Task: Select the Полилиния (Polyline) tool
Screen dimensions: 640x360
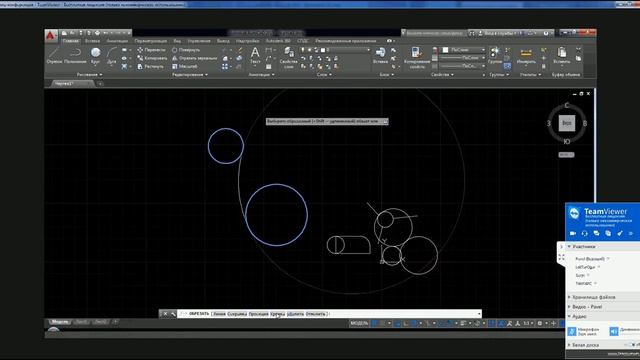Action: click(x=75, y=56)
